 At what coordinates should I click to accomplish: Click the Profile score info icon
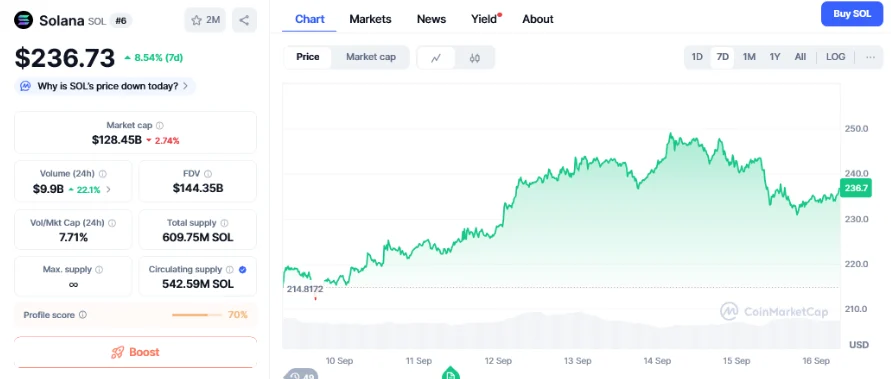coord(83,315)
